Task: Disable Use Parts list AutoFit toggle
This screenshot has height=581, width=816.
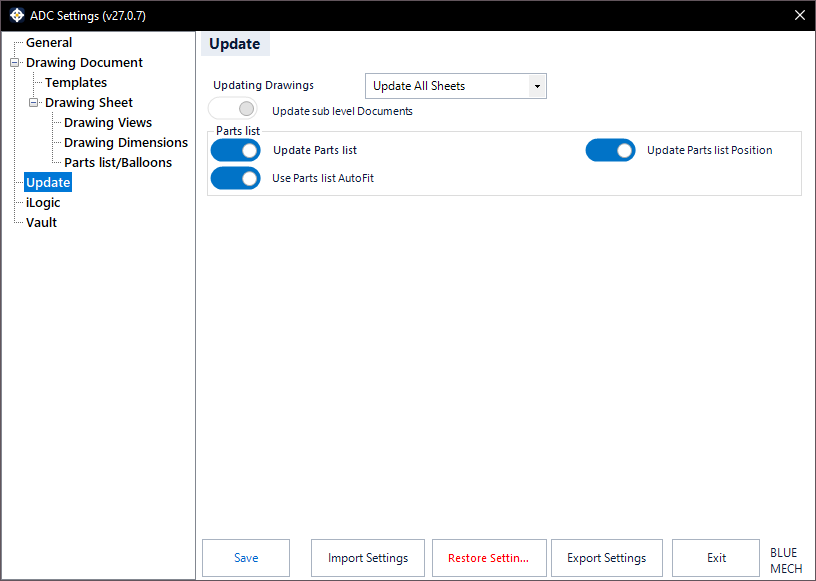Action: tap(235, 178)
